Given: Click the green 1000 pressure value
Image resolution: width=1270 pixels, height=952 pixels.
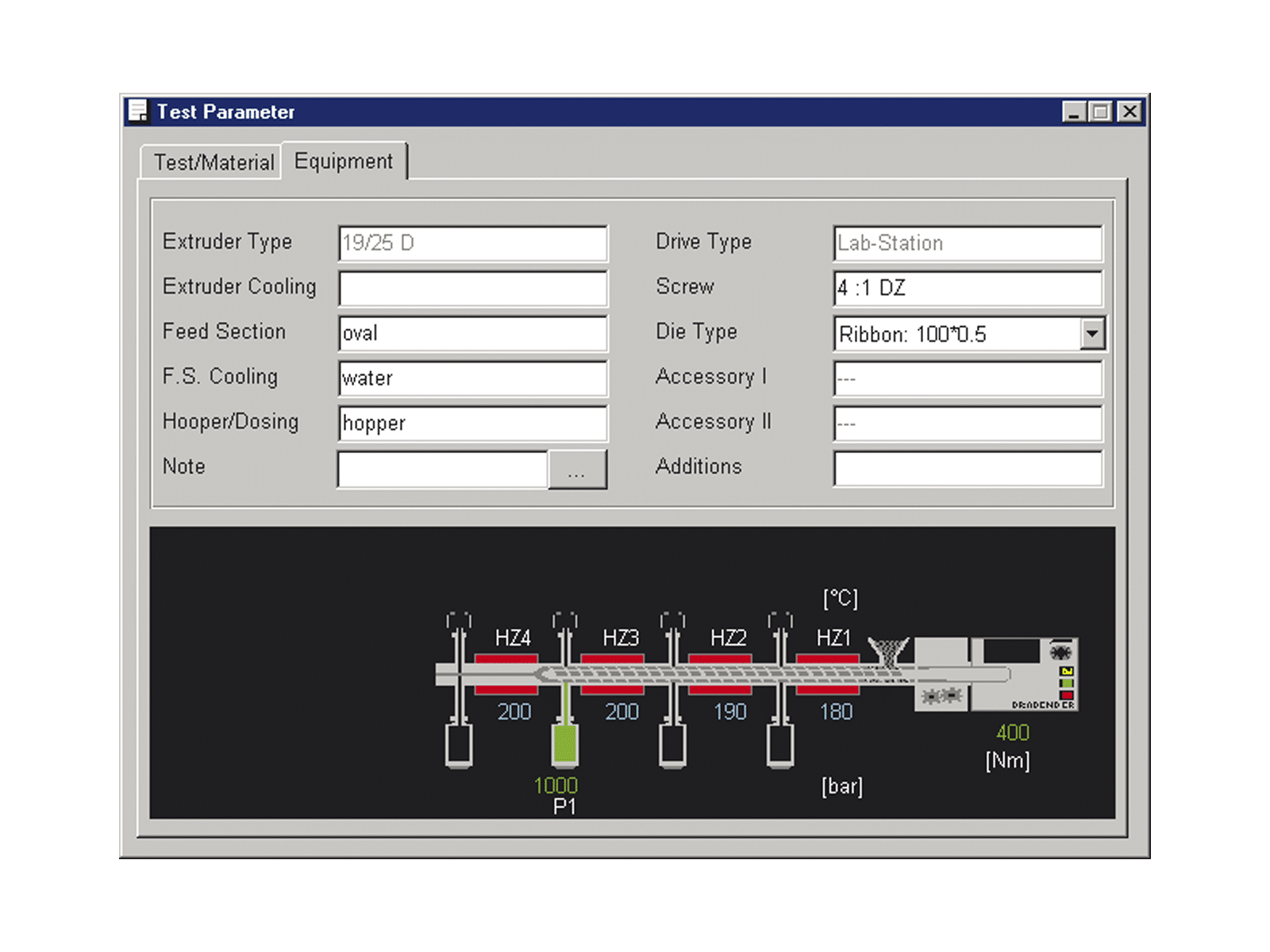Looking at the screenshot, I should (x=556, y=785).
